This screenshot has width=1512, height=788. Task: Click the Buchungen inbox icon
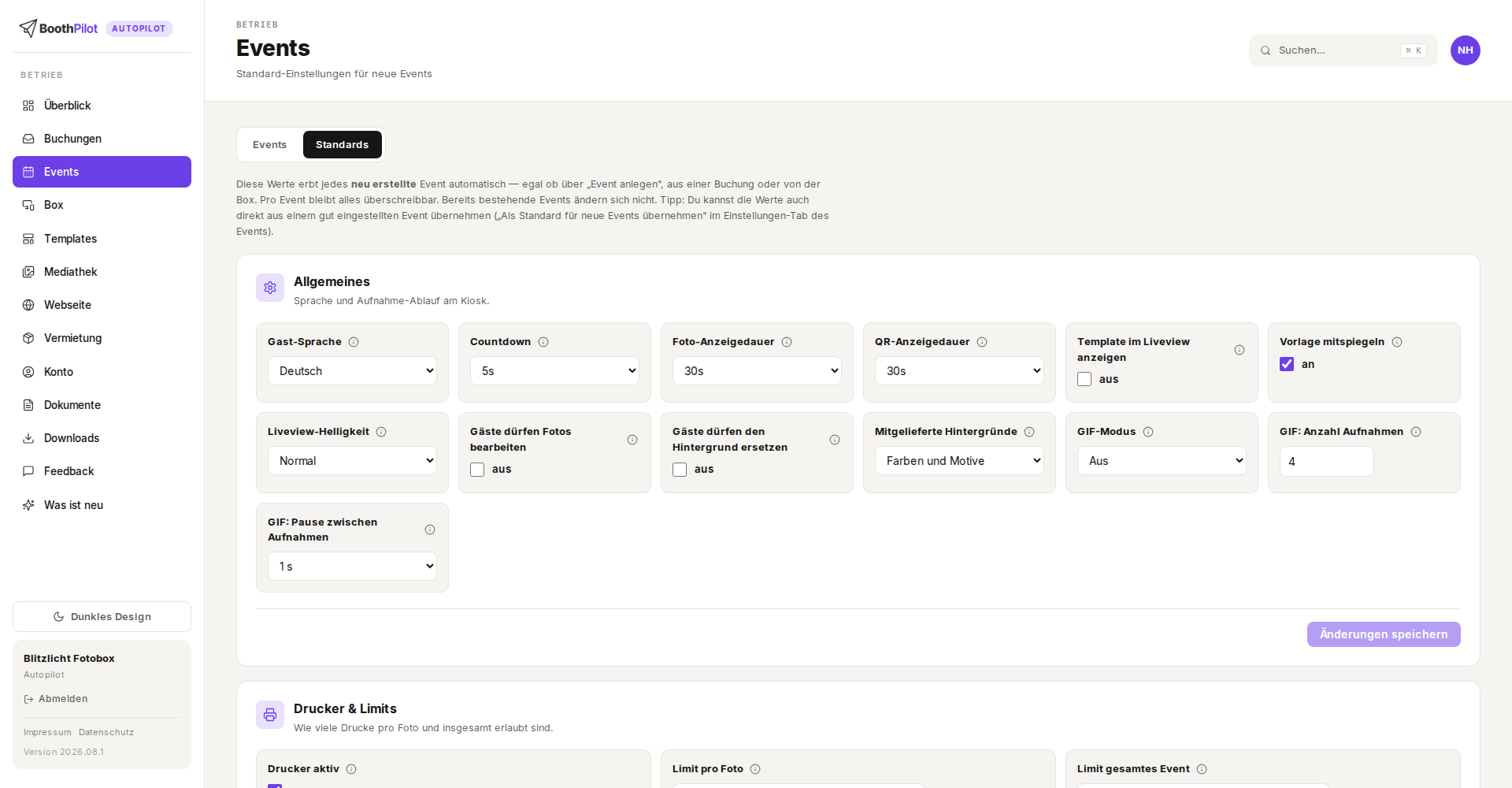(28, 139)
